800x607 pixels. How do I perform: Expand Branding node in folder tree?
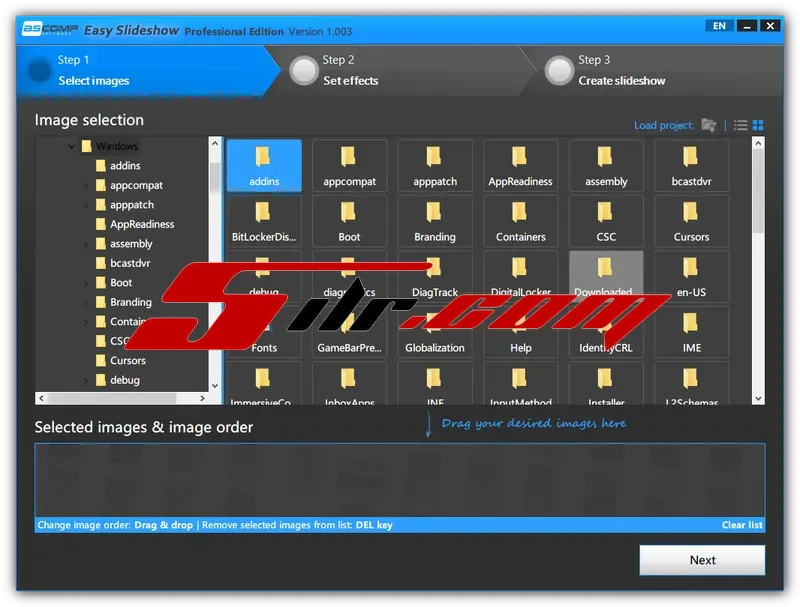[x=86, y=302]
